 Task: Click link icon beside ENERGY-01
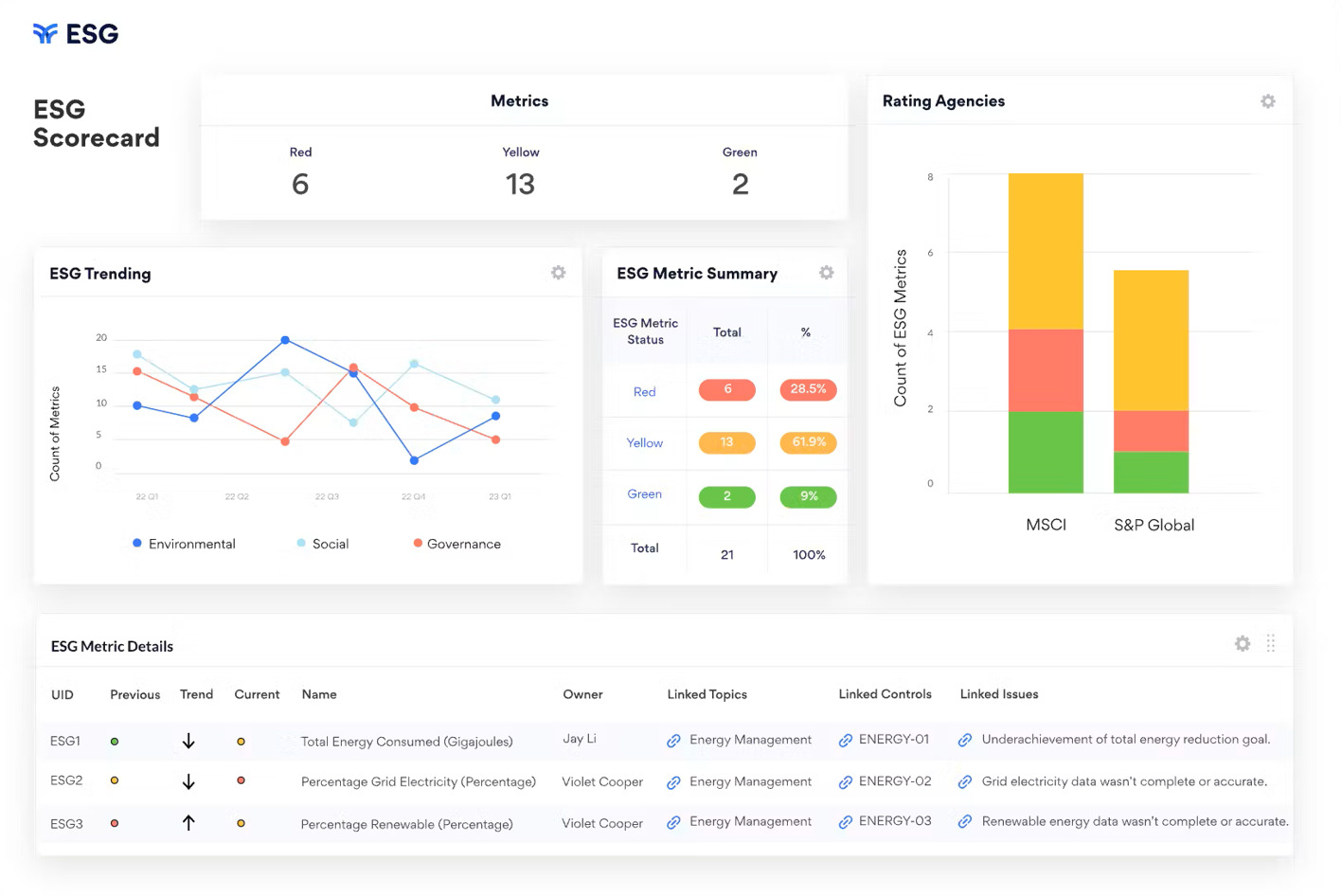(846, 741)
